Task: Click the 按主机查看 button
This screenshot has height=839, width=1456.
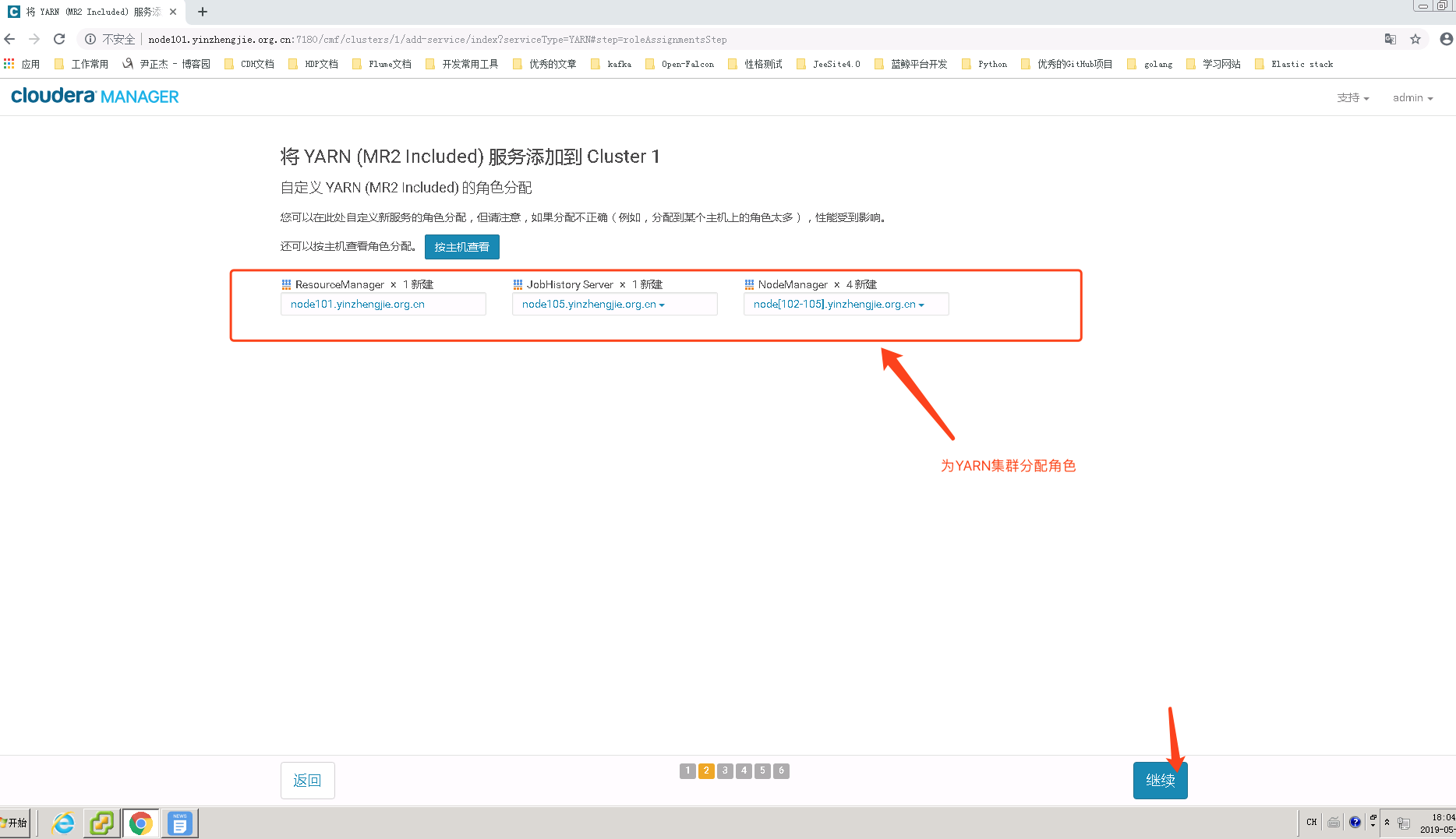Action: 462,247
